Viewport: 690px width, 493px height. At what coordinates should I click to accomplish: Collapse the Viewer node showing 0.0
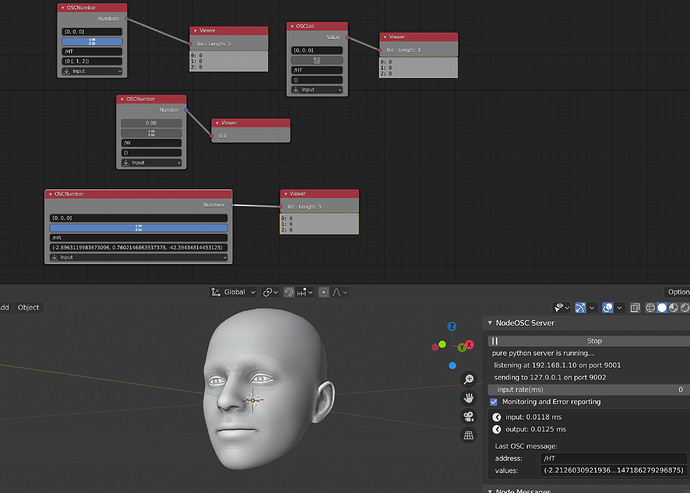tap(217, 123)
